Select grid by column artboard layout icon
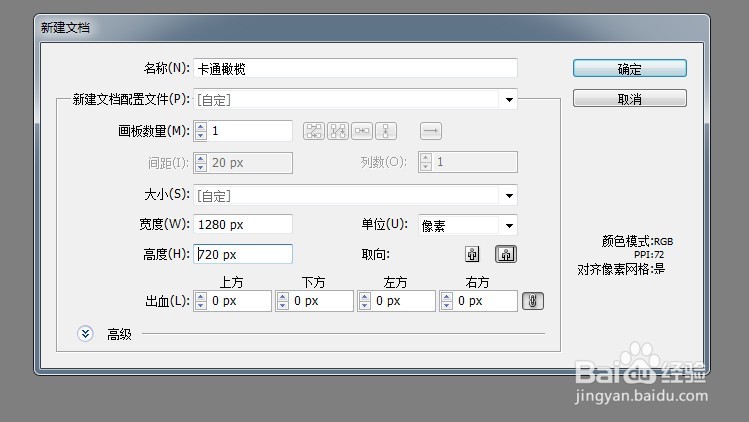 click(x=338, y=131)
